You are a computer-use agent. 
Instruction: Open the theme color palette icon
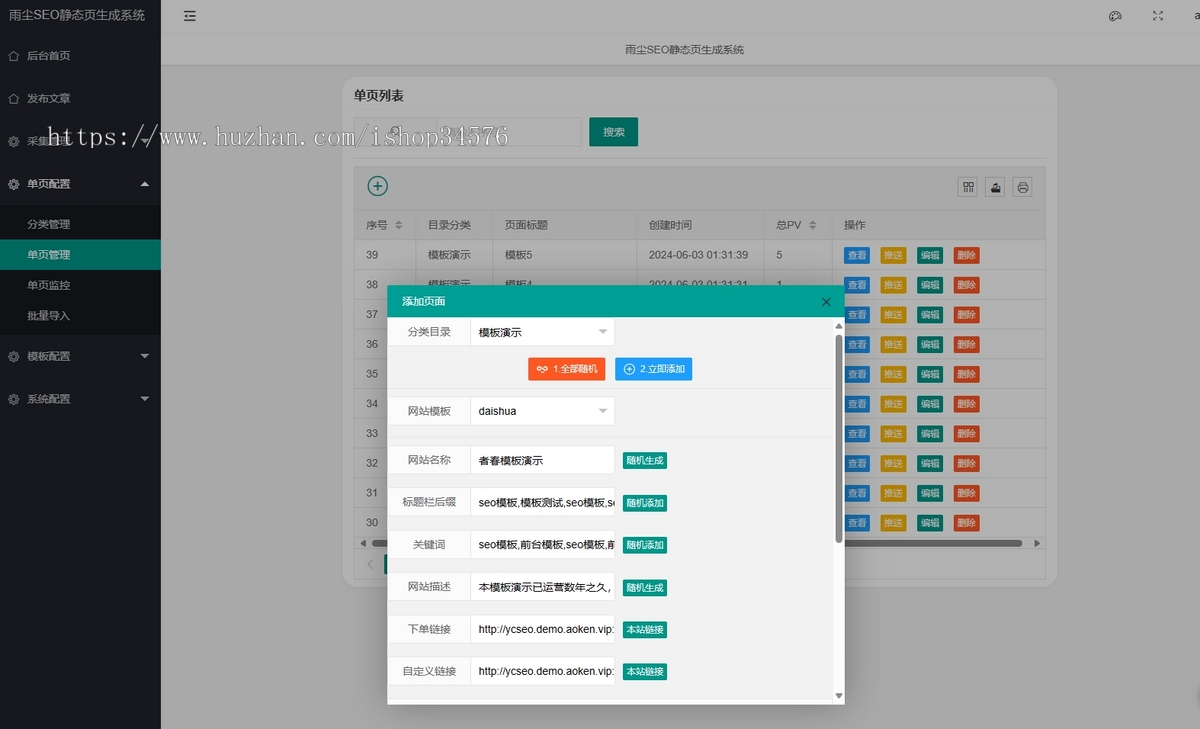1116,16
